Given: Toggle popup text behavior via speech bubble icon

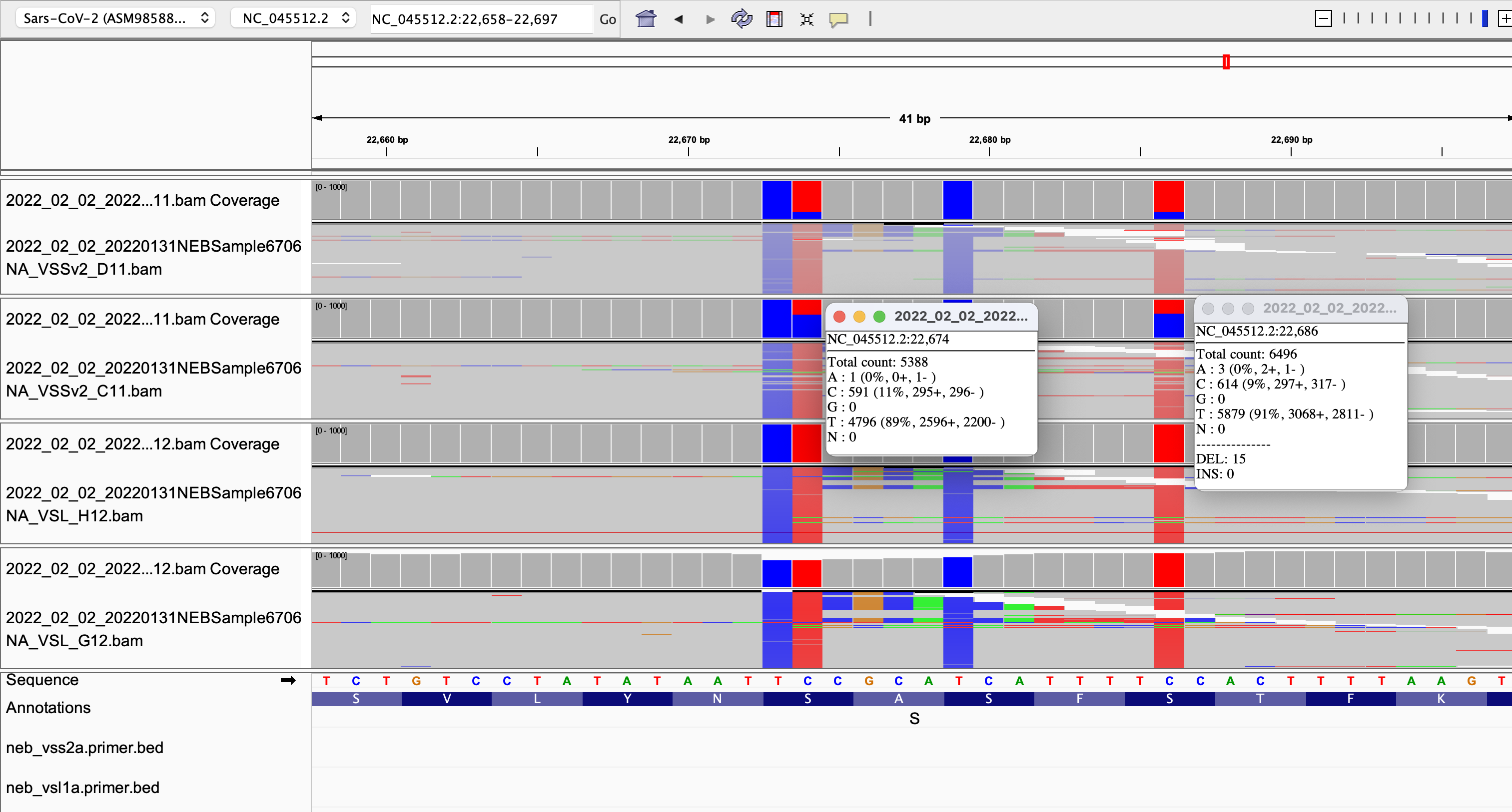Looking at the screenshot, I should pyautogui.click(x=839, y=19).
